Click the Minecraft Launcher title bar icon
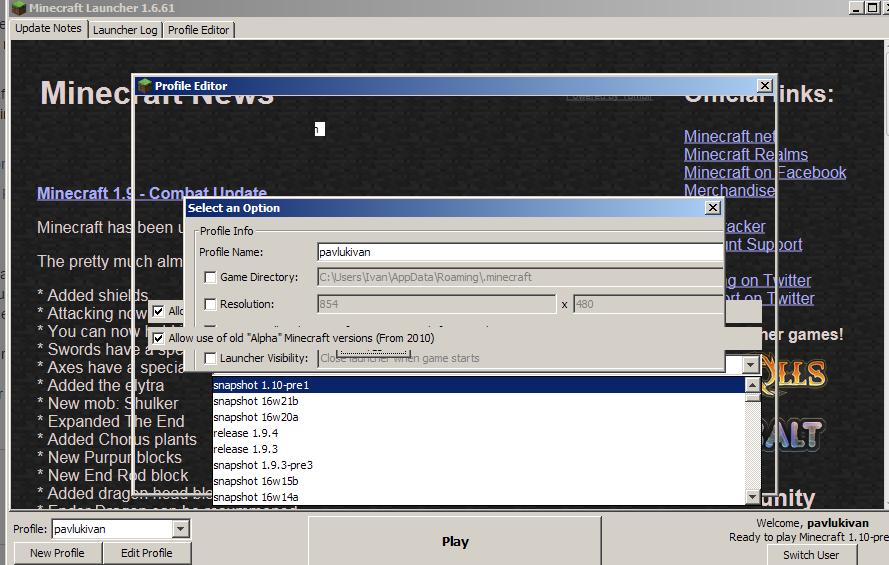The image size is (889, 565). click(19, 8)
